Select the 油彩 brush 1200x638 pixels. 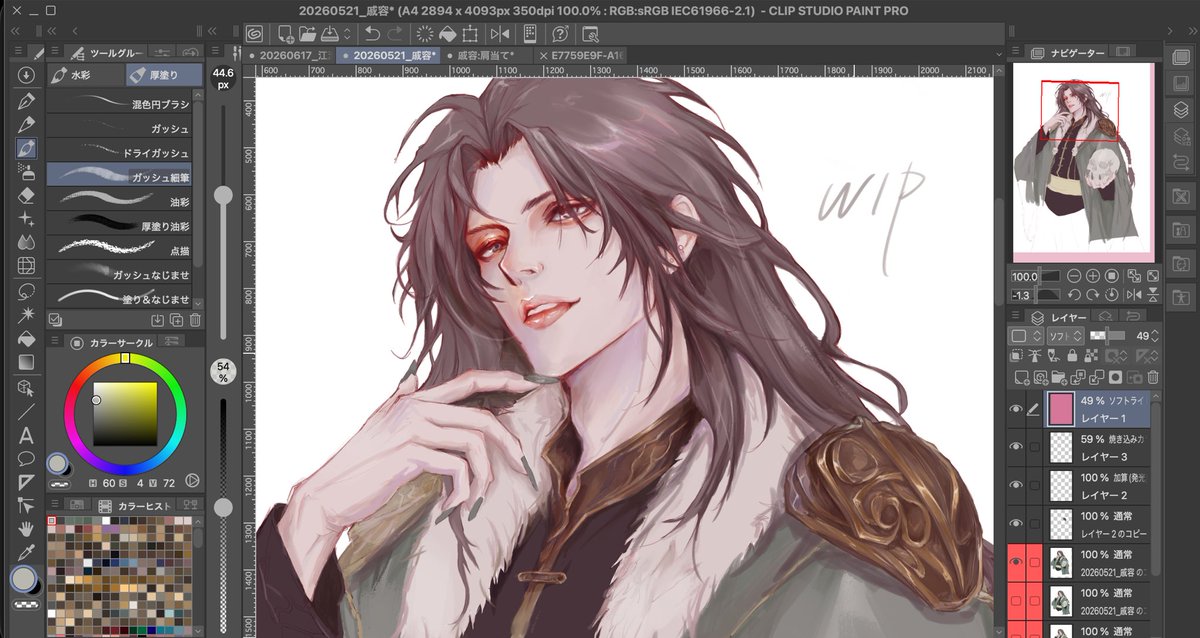coord(120,201)
